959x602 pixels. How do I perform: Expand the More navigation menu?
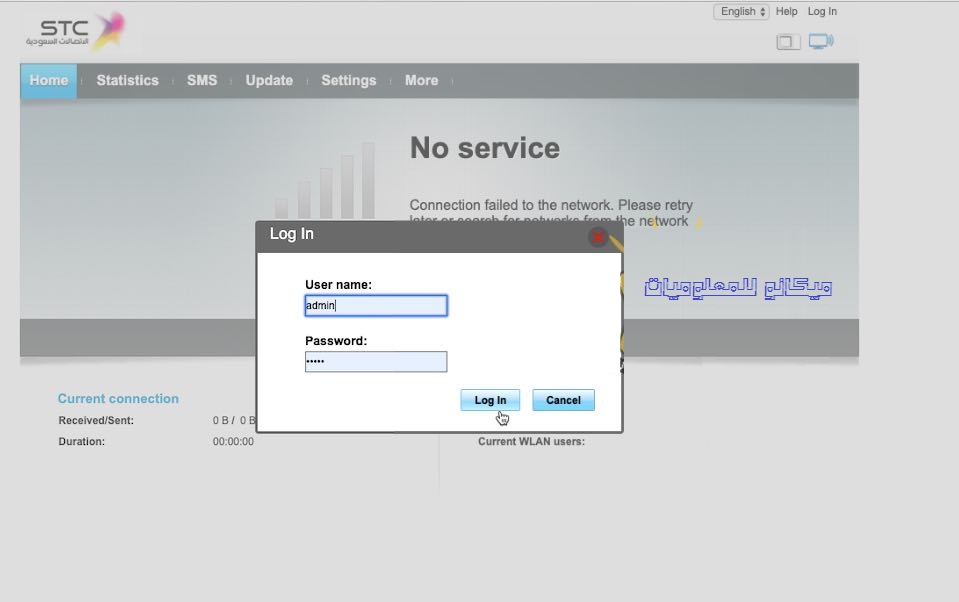point(421,80)
